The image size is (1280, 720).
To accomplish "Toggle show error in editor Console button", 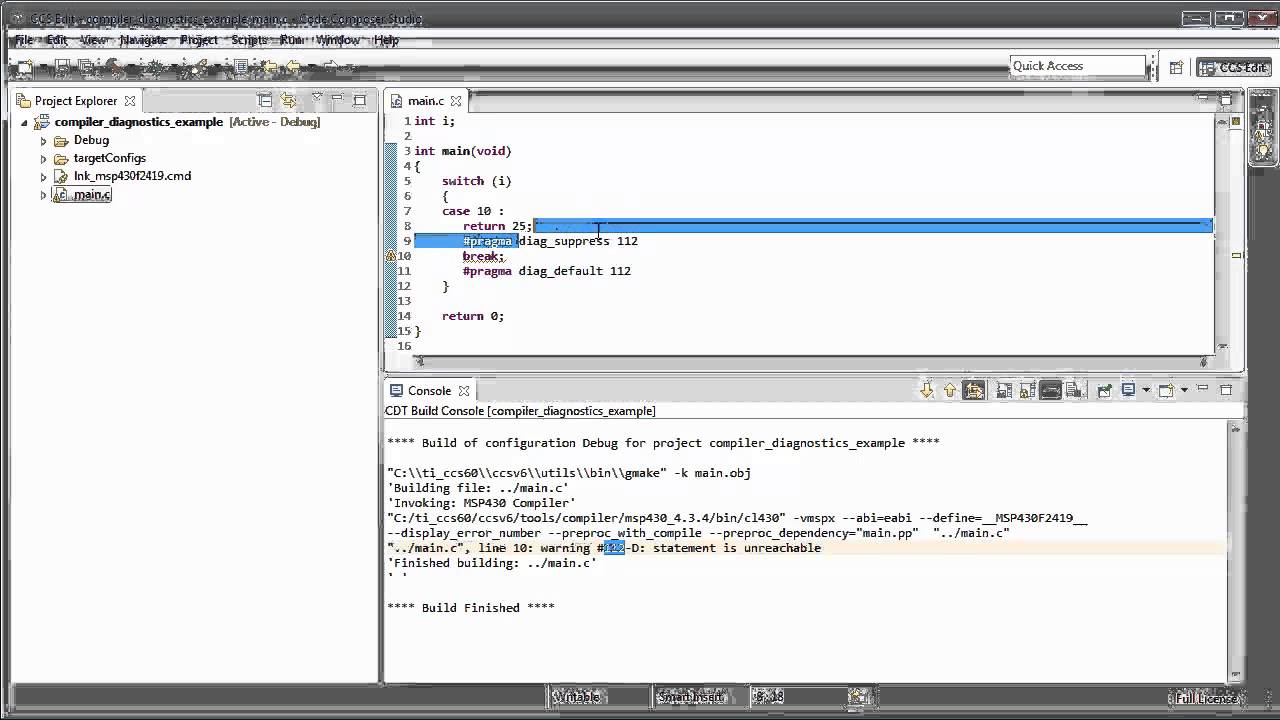I will 973,391.
